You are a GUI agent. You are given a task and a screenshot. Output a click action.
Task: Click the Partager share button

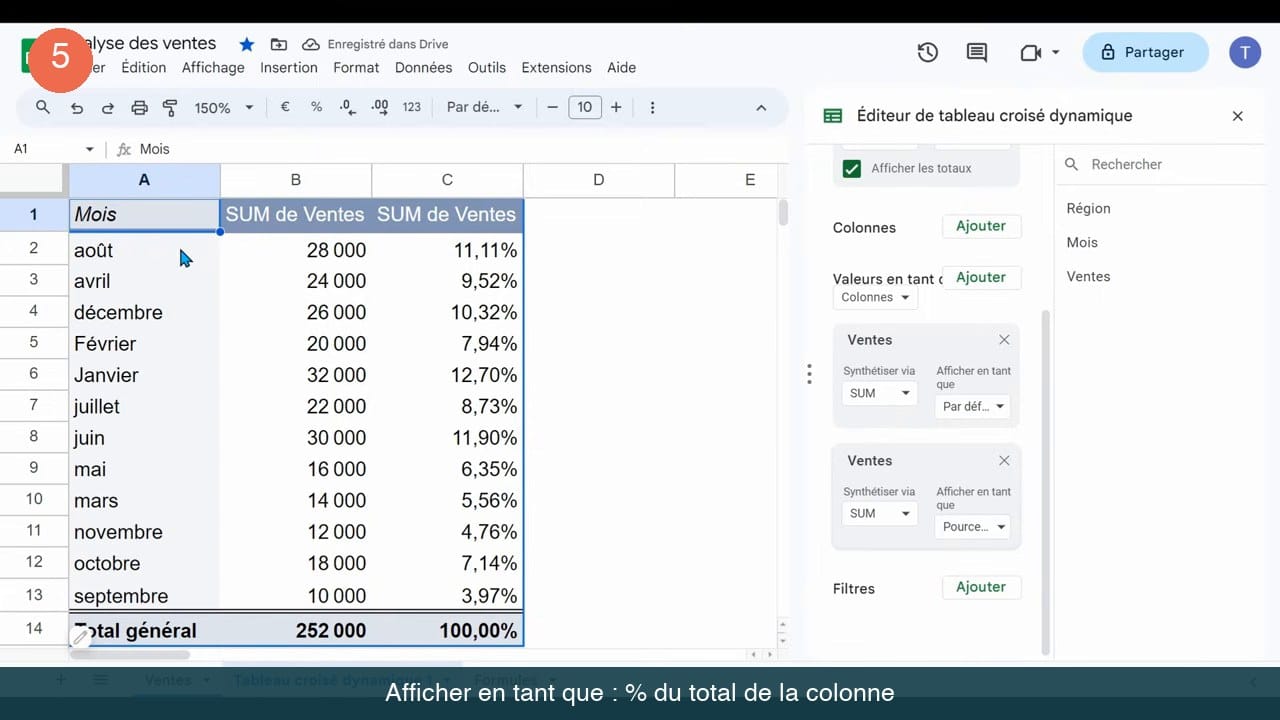1145,52
